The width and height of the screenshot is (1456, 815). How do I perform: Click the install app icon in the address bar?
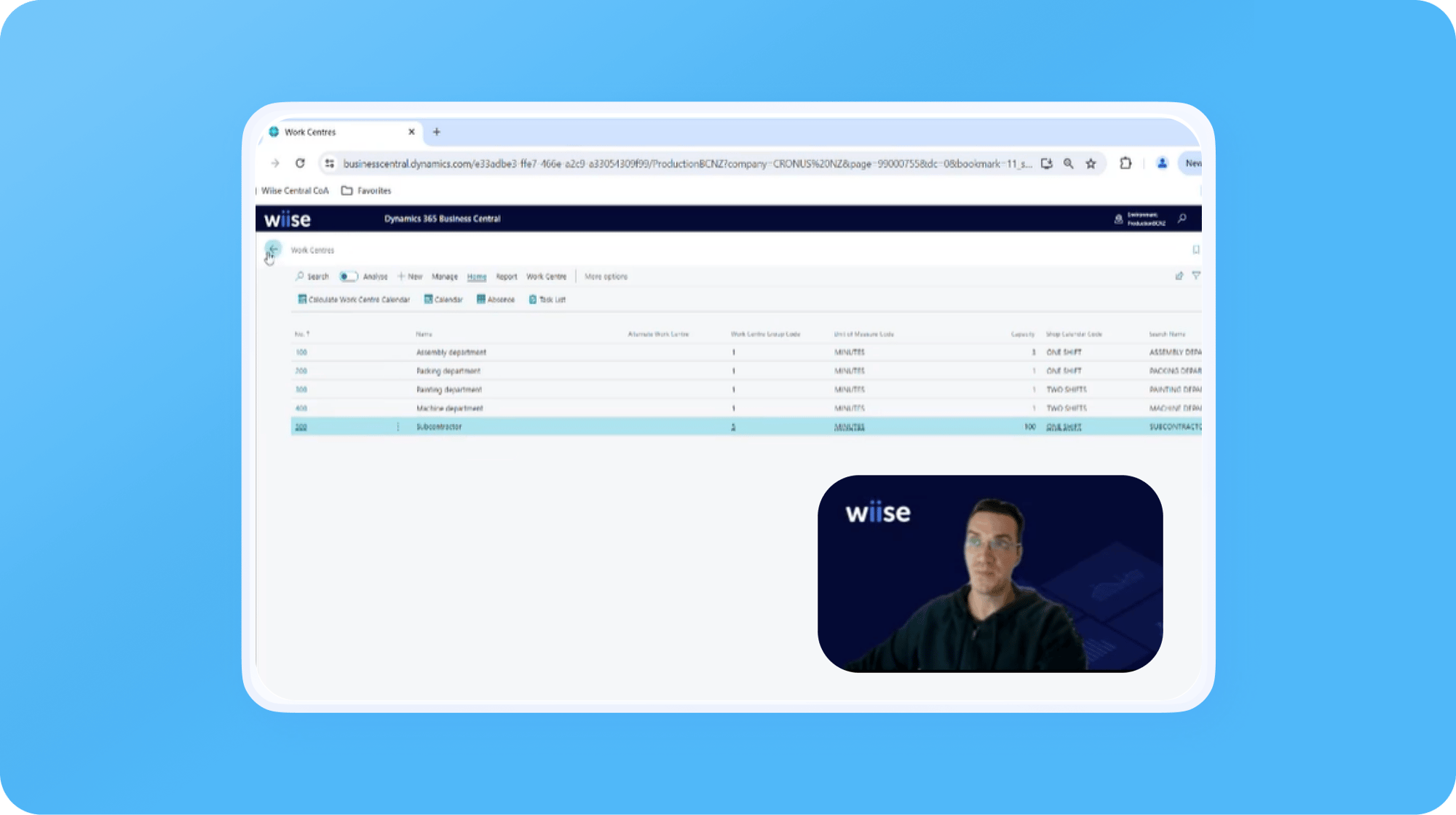coord(1047,164)
